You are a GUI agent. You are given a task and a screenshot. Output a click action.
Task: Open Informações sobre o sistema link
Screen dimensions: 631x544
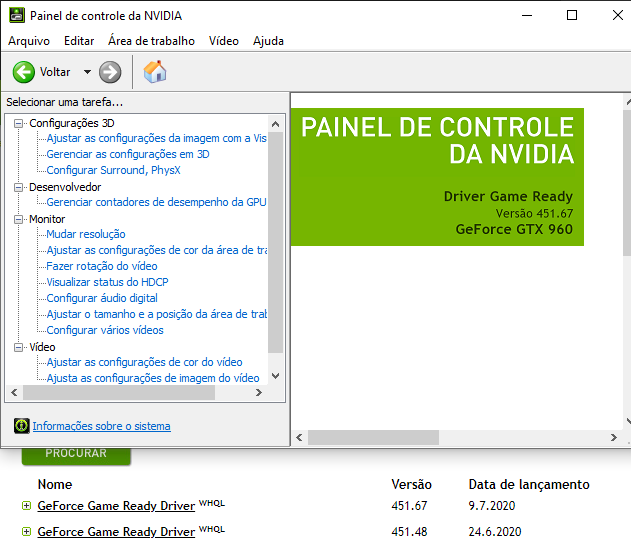[101, 426]
